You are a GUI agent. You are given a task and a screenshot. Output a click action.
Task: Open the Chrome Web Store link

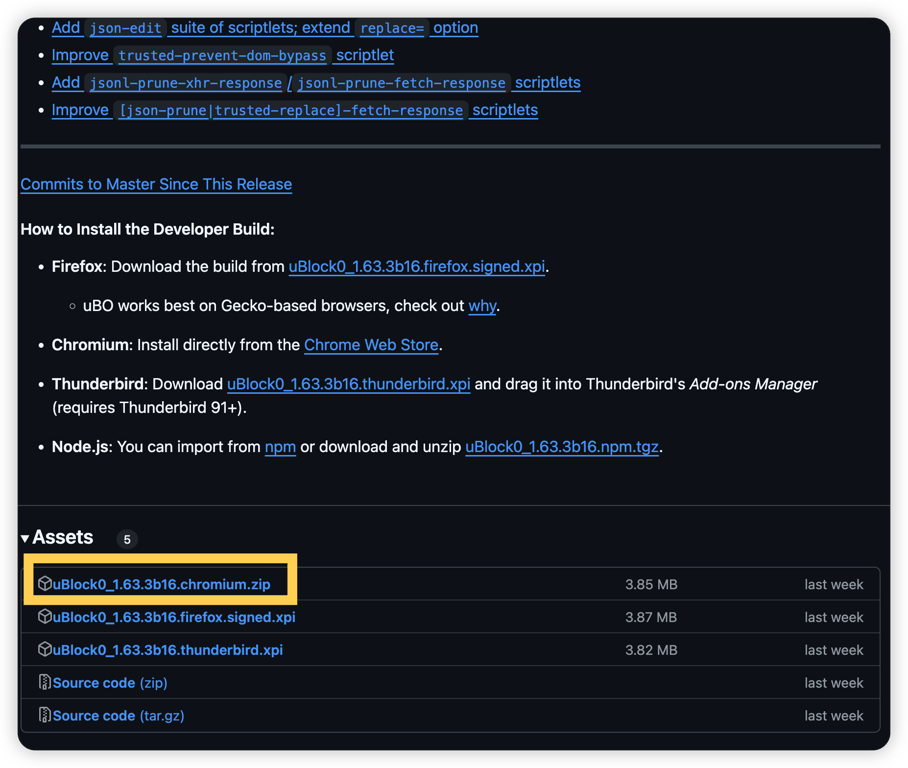click(371, 345)
